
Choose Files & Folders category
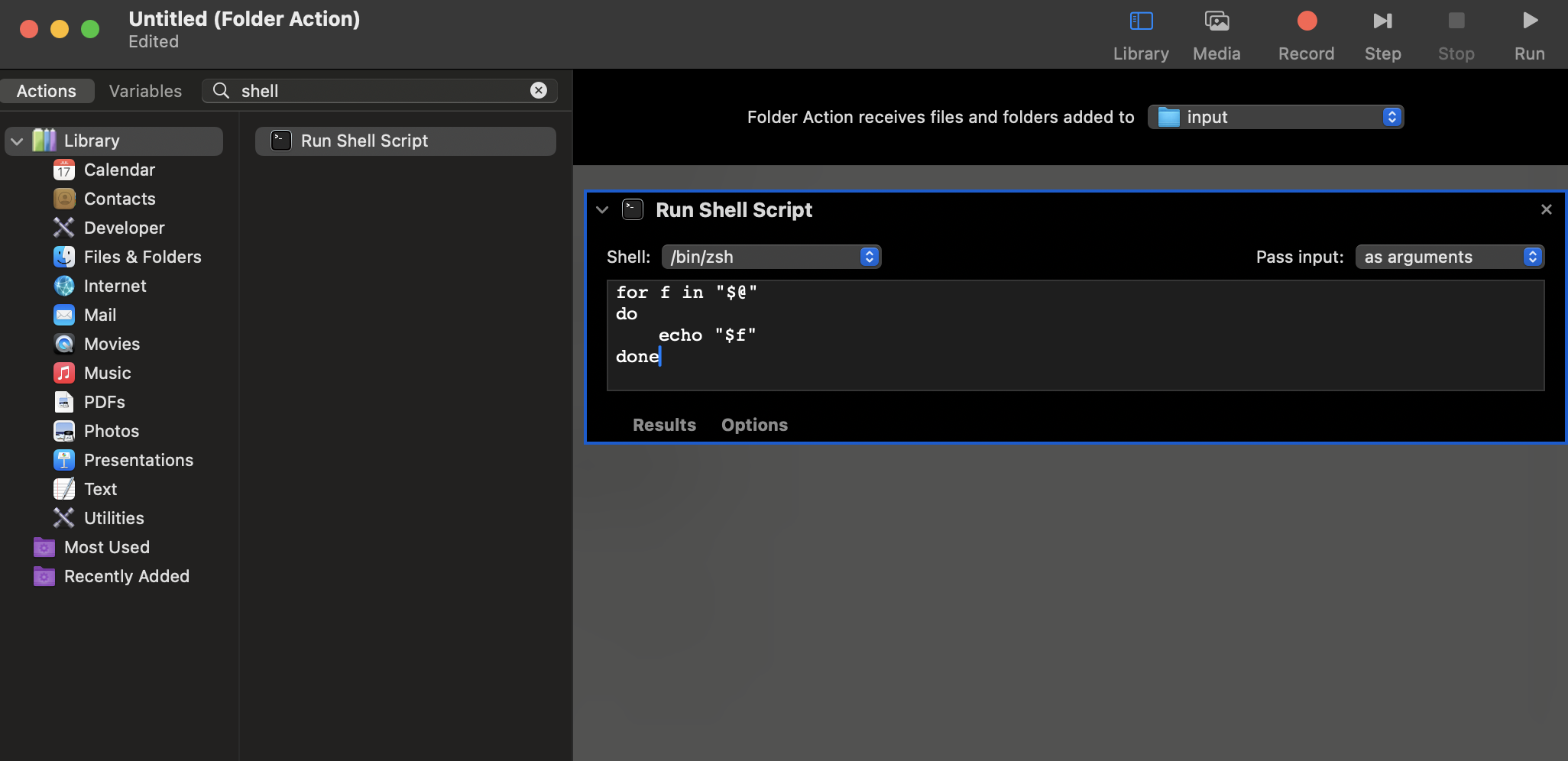click(x=142, y=257)
